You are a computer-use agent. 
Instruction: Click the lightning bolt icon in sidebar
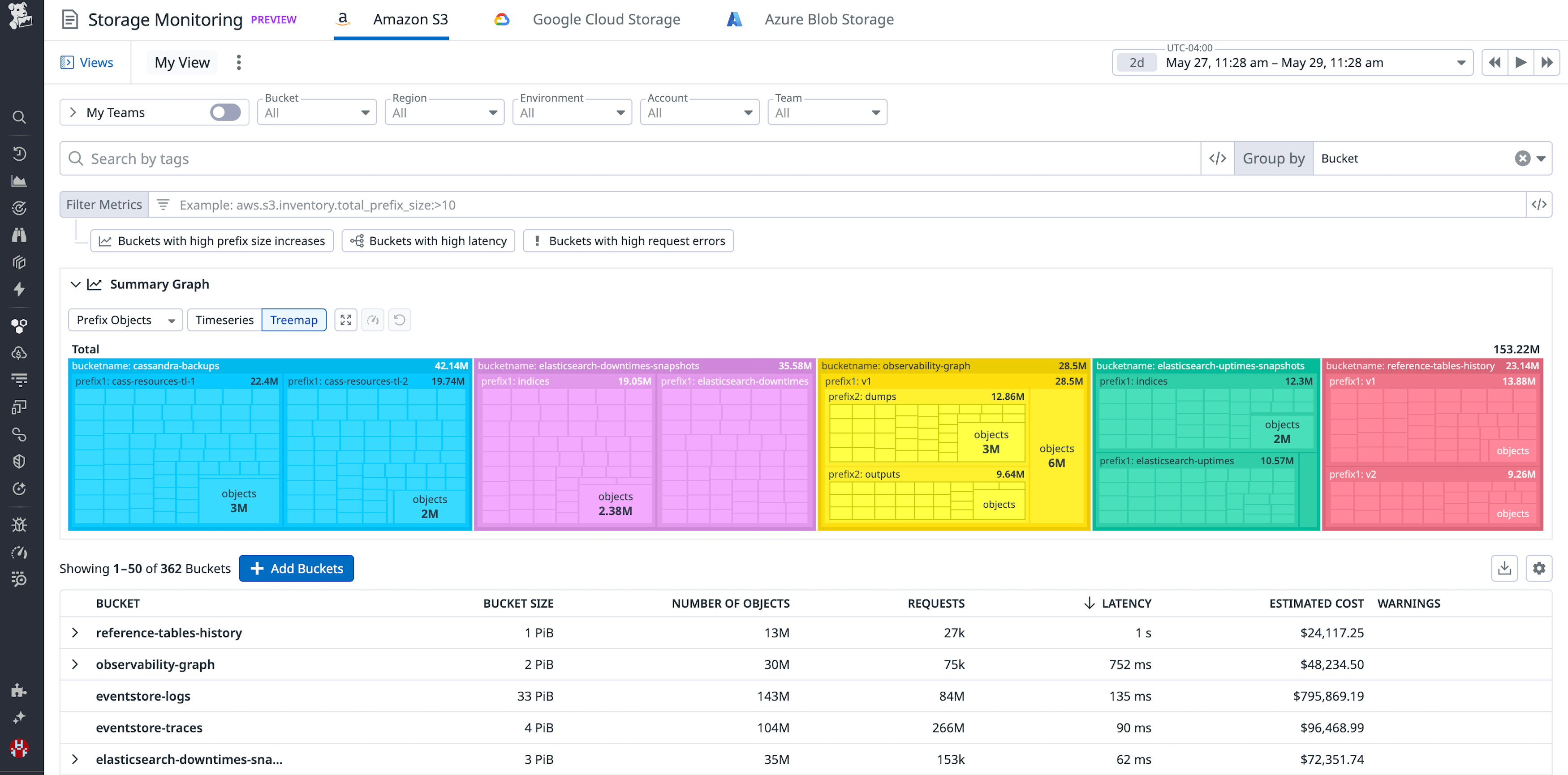19,290
